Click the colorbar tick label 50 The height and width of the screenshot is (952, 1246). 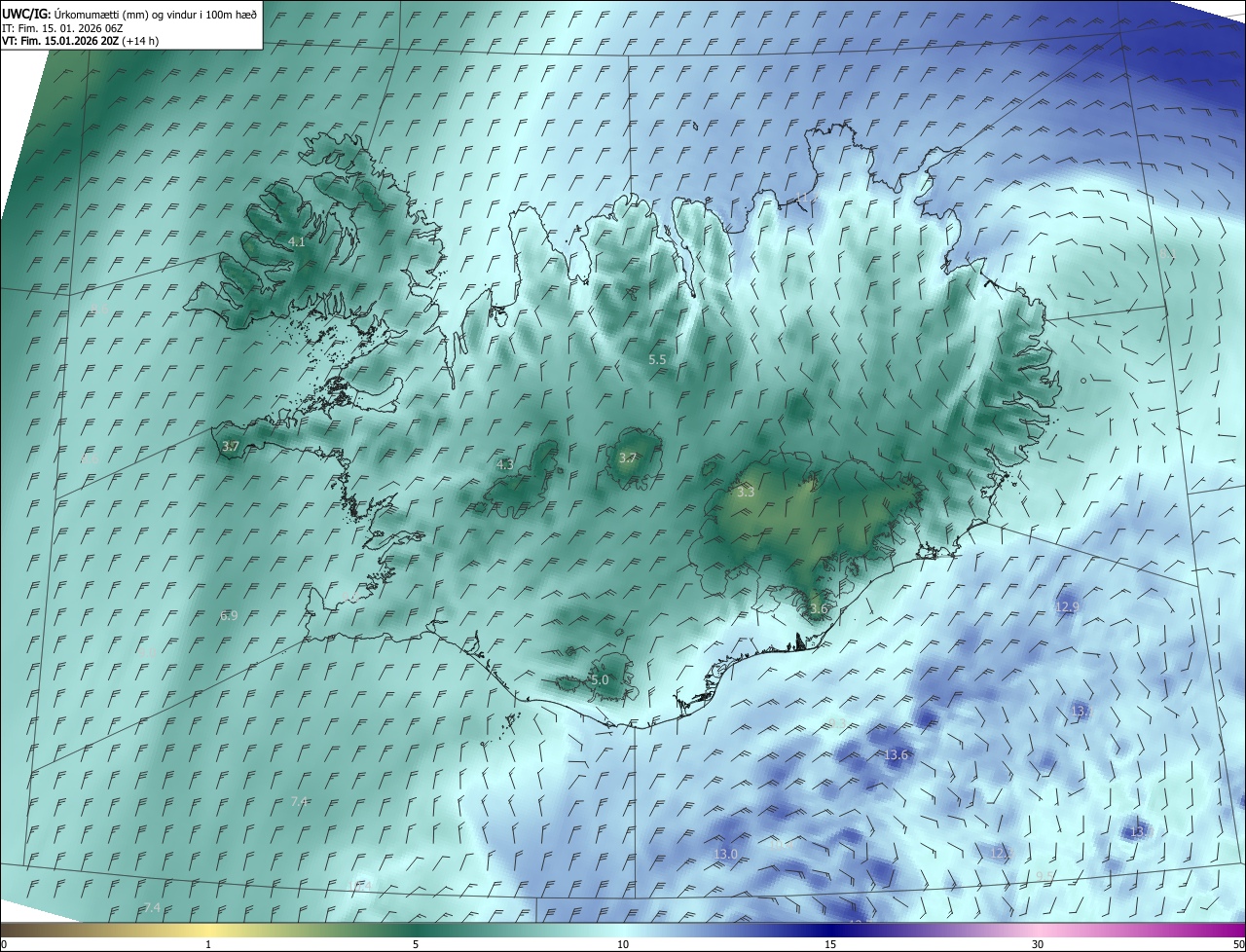click(x=1238, y=944)
